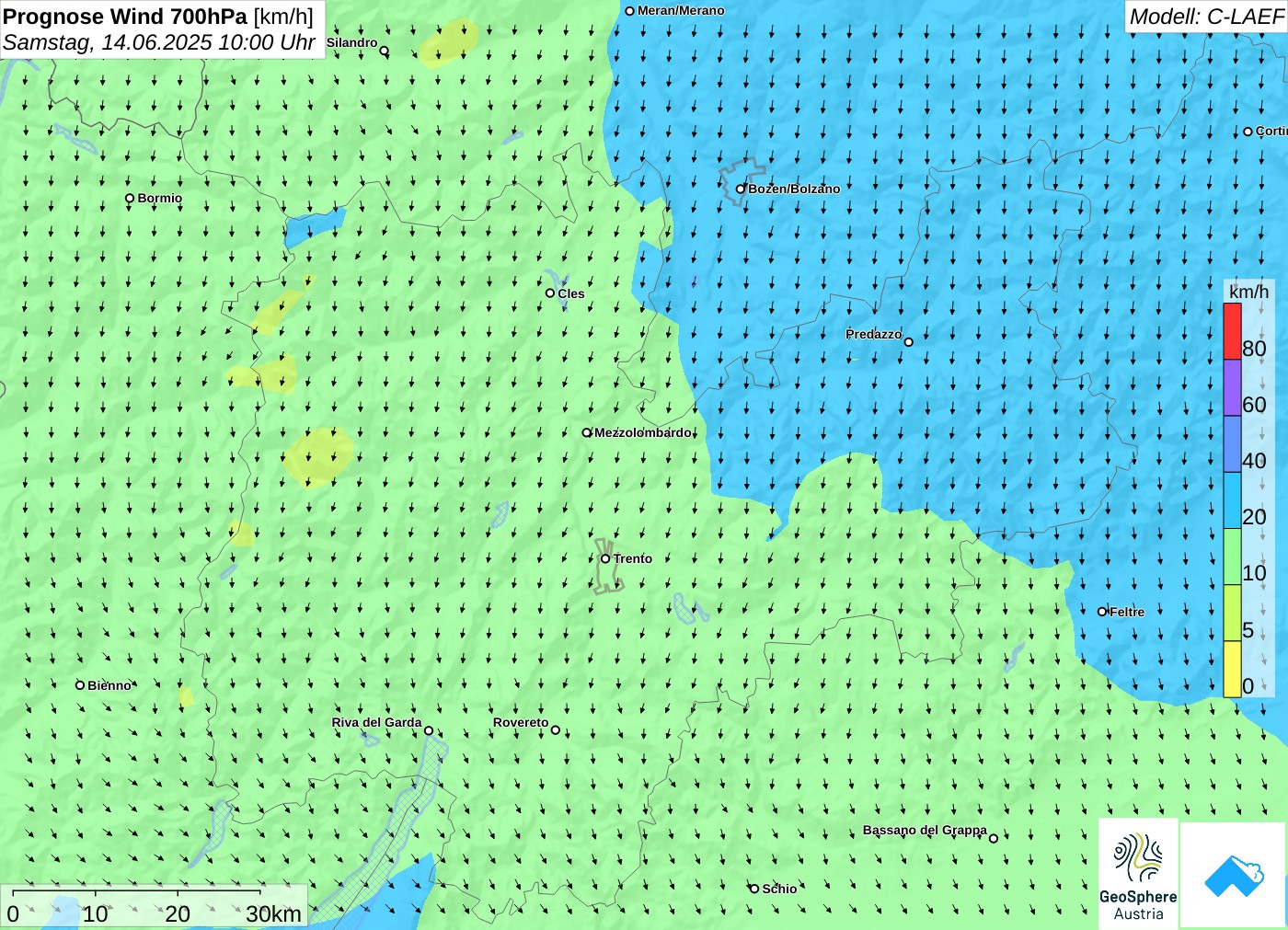Select the Mezzolombardo city marker
The height and width of the screenshot is (930, 1288).
(x=587, y=432)
